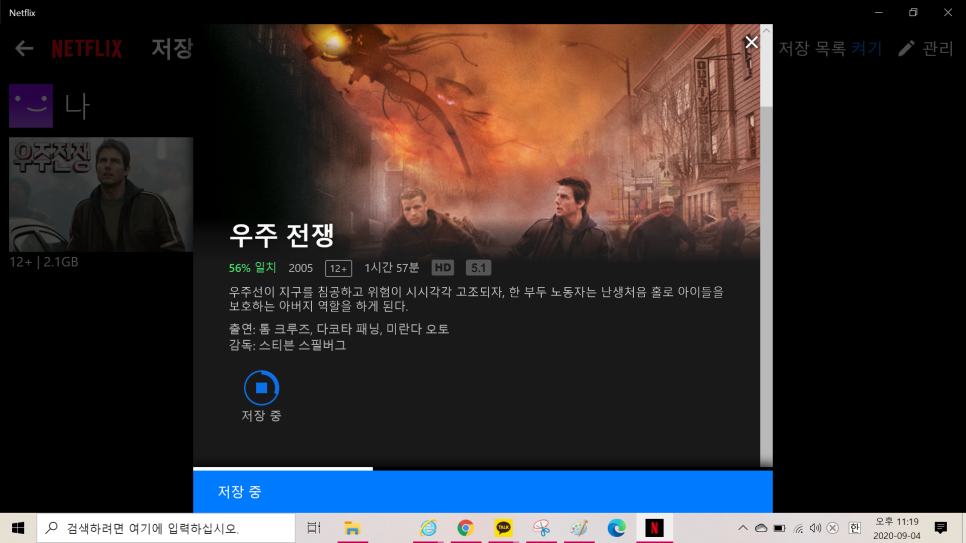Screen dimensions: 966x543
Task: Open Task View on the taskbar
Action: pyautogui.click(x=314, y=528)
